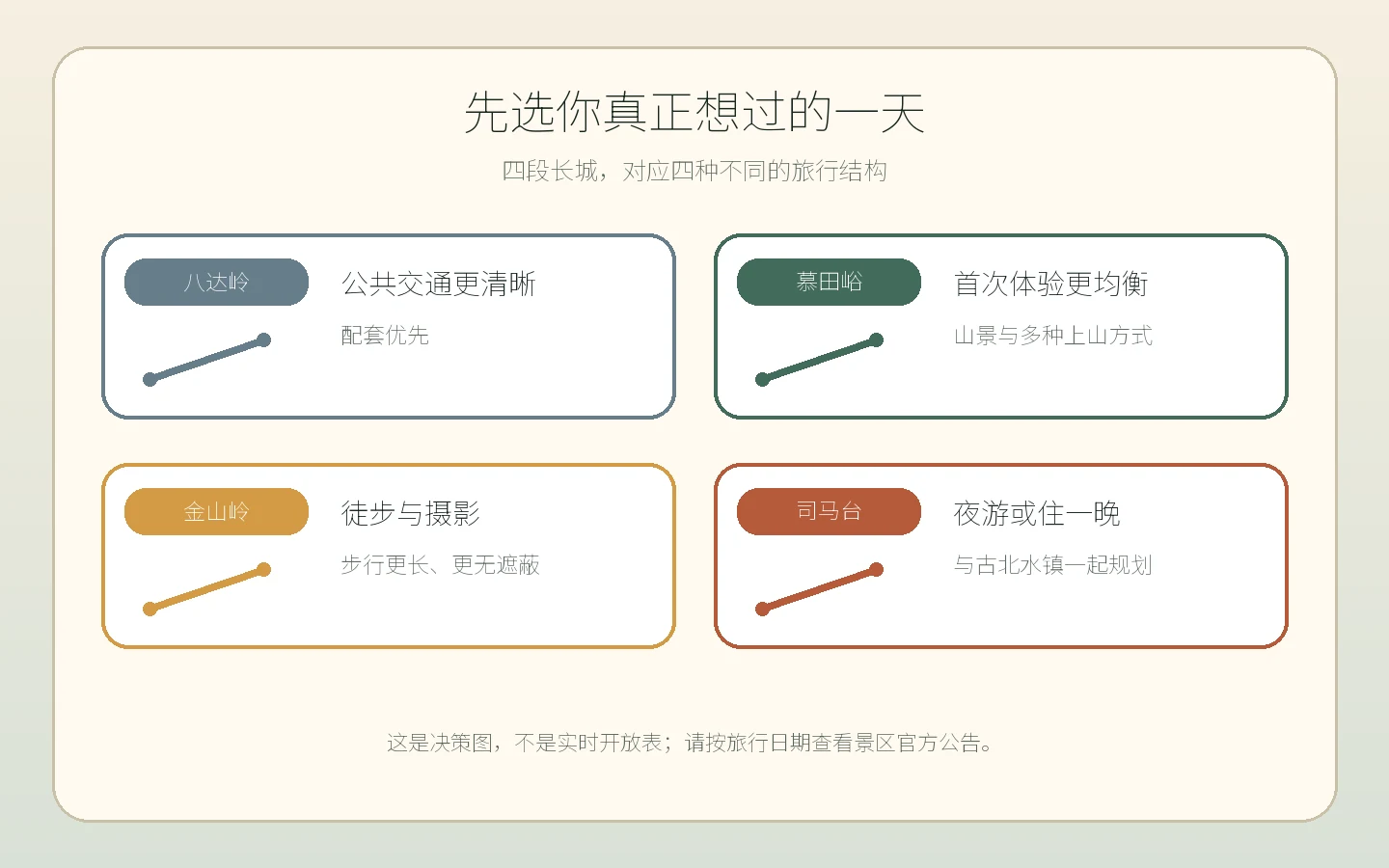1389x868 pixels.
Task: Click the slope line icon under 八达岭
Action: tap(206, 360)
